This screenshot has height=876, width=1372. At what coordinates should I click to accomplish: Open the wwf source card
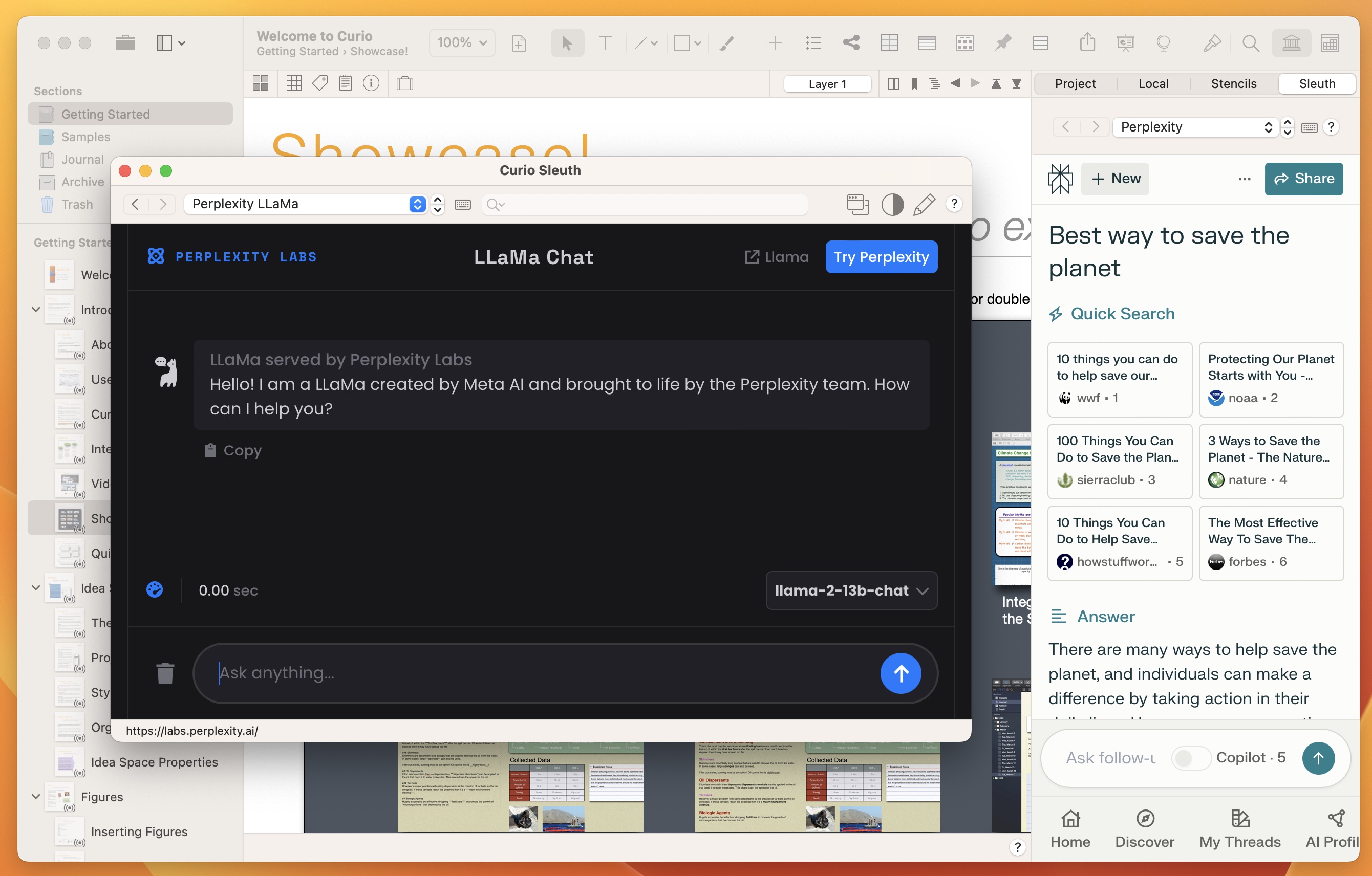click(1120, 379)
